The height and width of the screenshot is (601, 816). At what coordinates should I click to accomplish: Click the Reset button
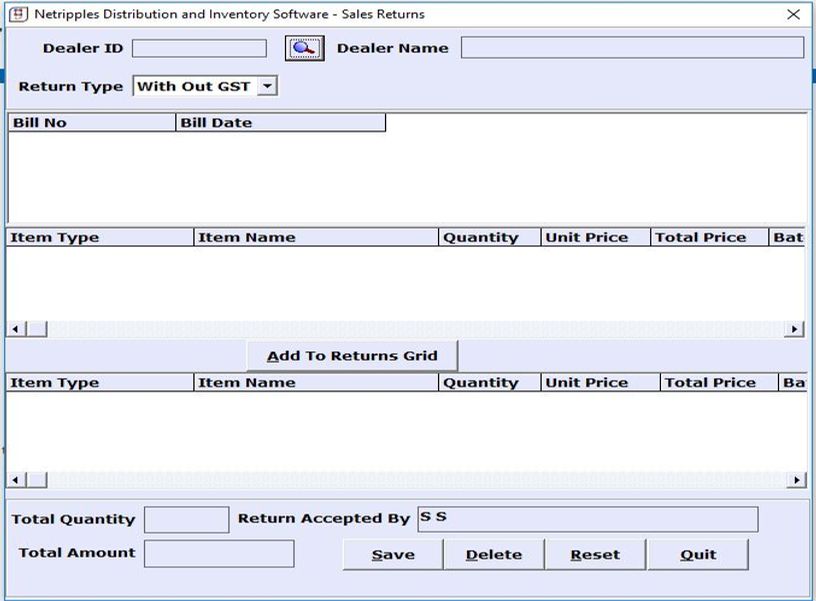pos(595,555)
